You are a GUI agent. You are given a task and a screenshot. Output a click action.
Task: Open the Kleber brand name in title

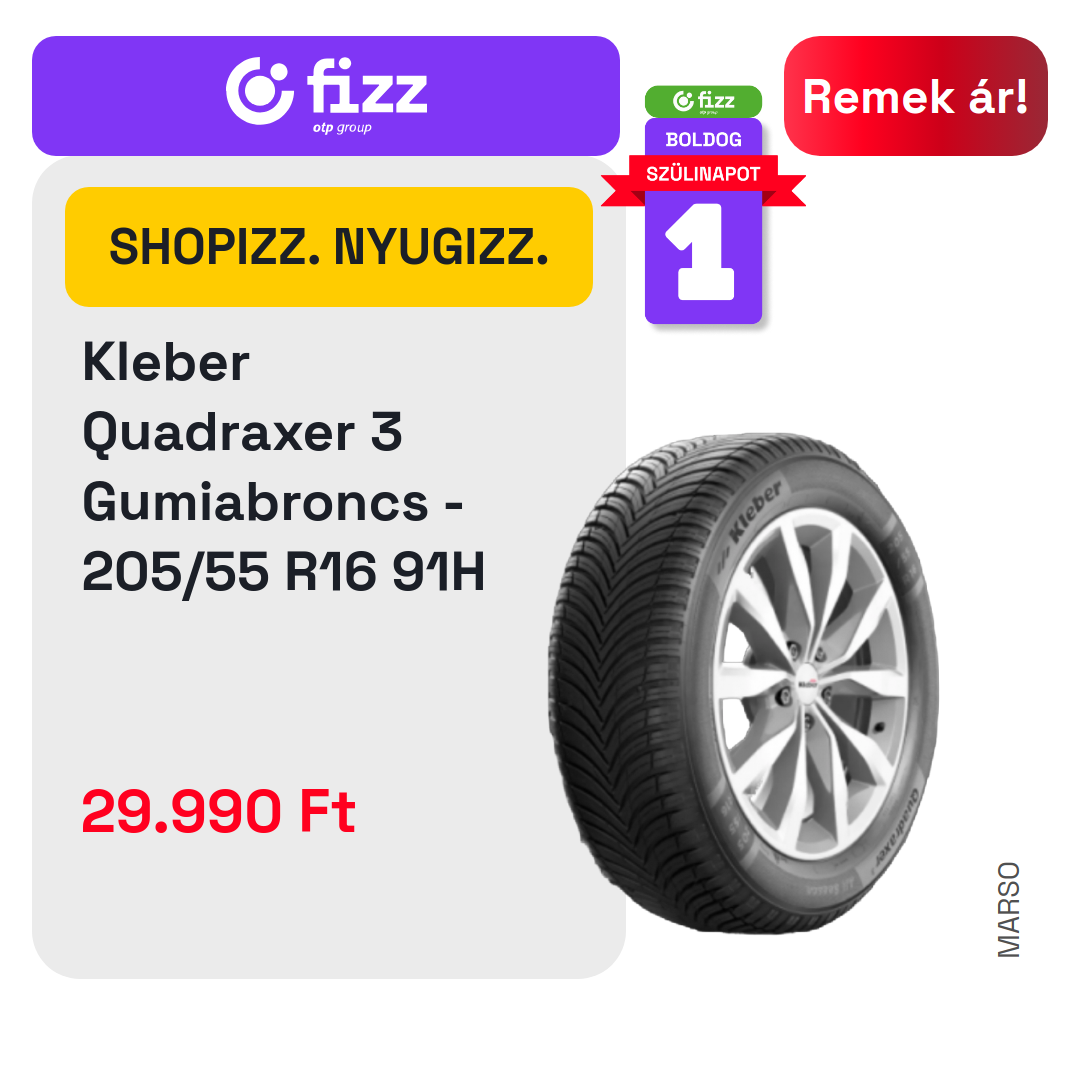[x=166, y=362]
